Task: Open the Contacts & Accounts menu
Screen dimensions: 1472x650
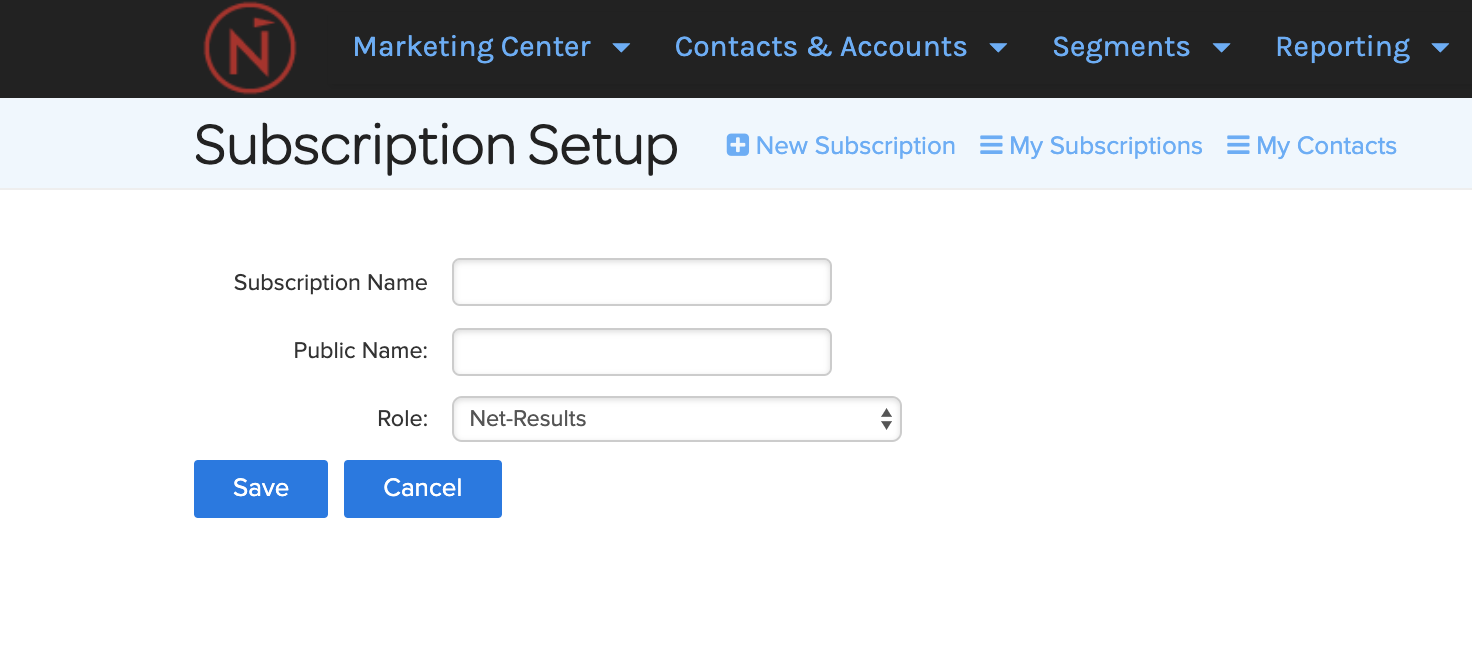Action: 821,47
